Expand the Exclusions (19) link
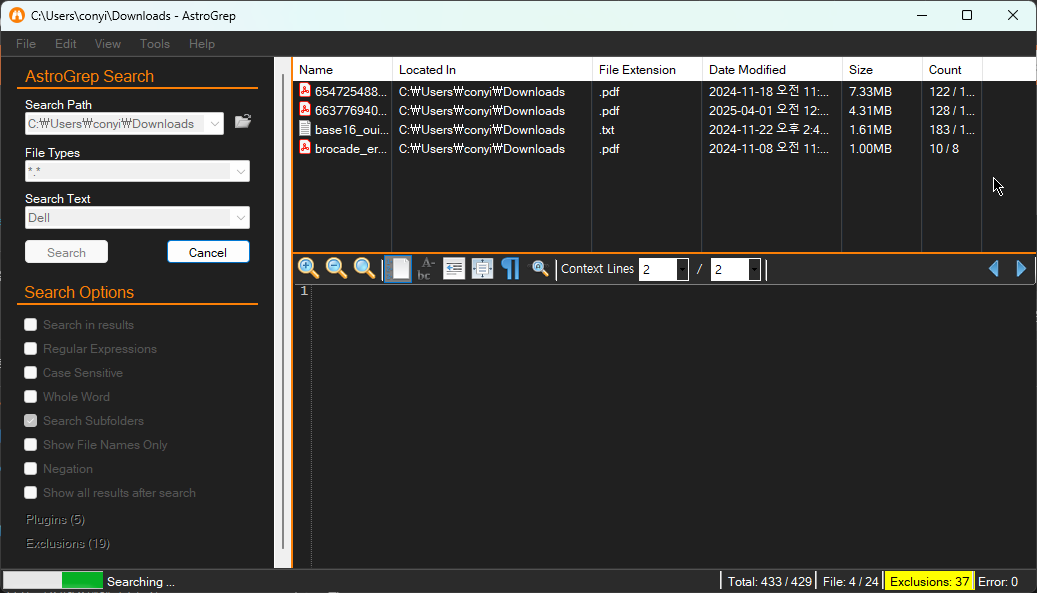Image resolution: width=1037 pixels, height=593 pixels. 67,543
